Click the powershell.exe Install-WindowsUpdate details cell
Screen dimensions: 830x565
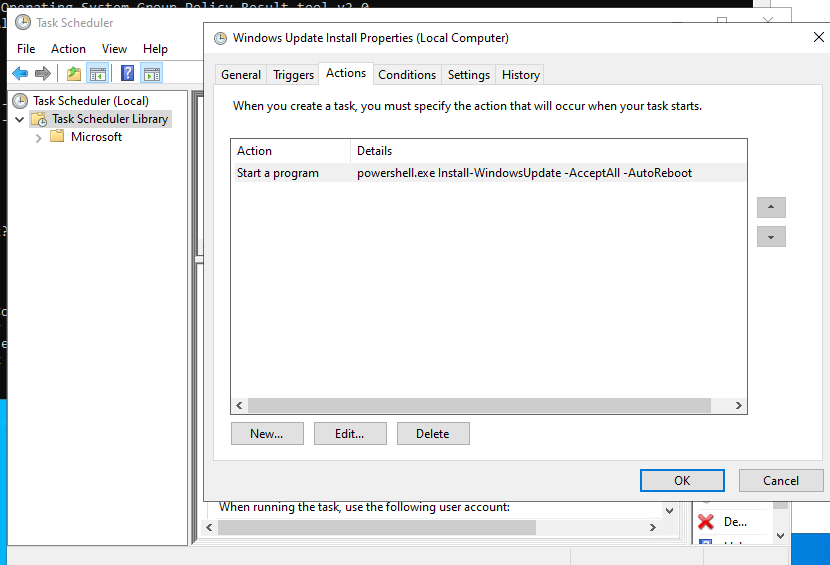tap(524, 173)
